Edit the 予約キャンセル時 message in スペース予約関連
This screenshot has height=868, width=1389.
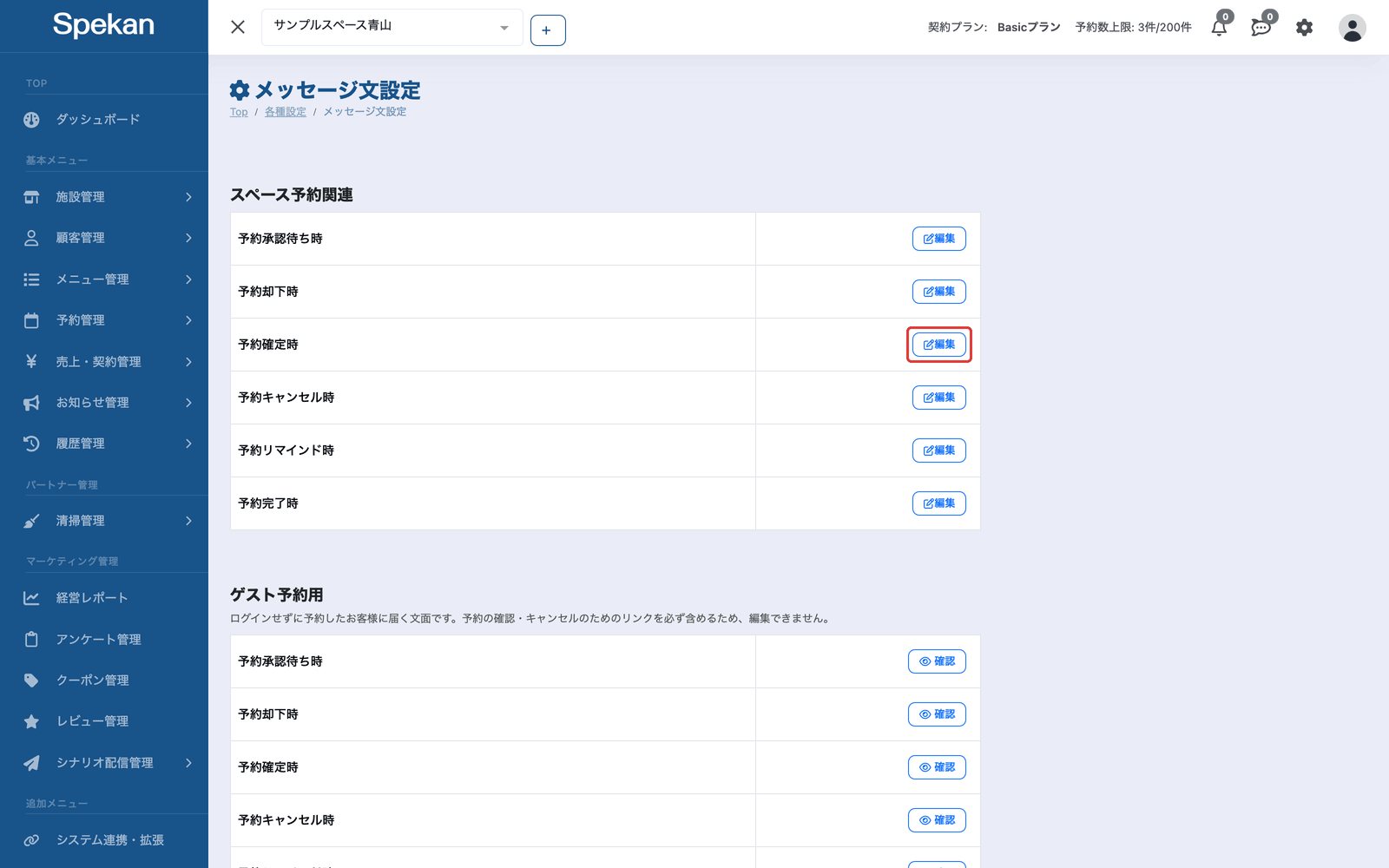tap(938, 398)
